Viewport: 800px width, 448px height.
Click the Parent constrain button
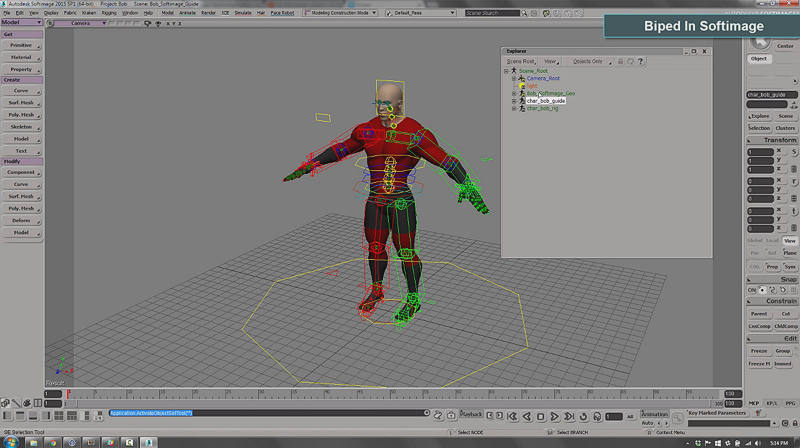coord(759,314)
